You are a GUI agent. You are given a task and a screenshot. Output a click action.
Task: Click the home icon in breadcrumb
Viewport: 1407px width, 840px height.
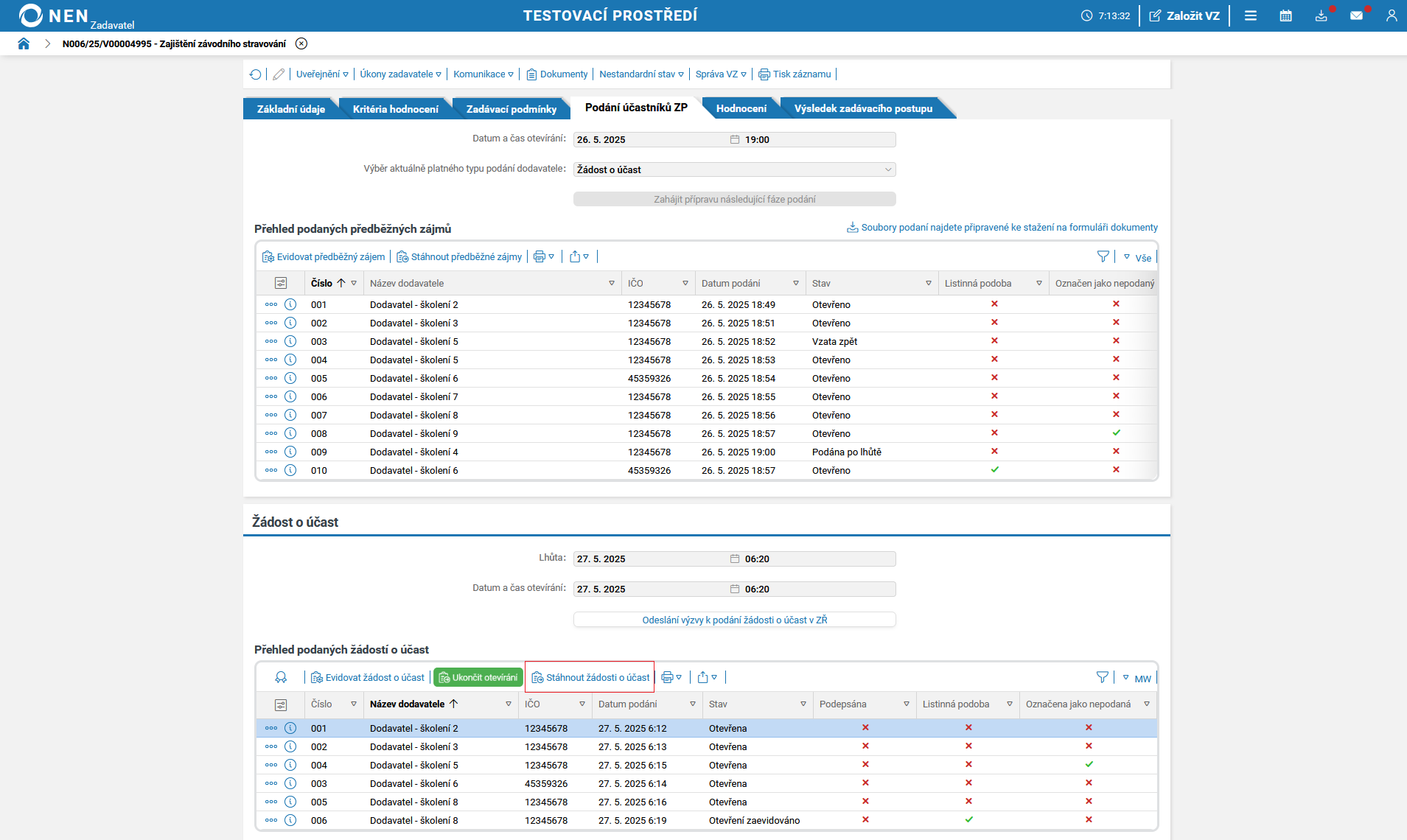pyautogui.click(x=24, y=43)
